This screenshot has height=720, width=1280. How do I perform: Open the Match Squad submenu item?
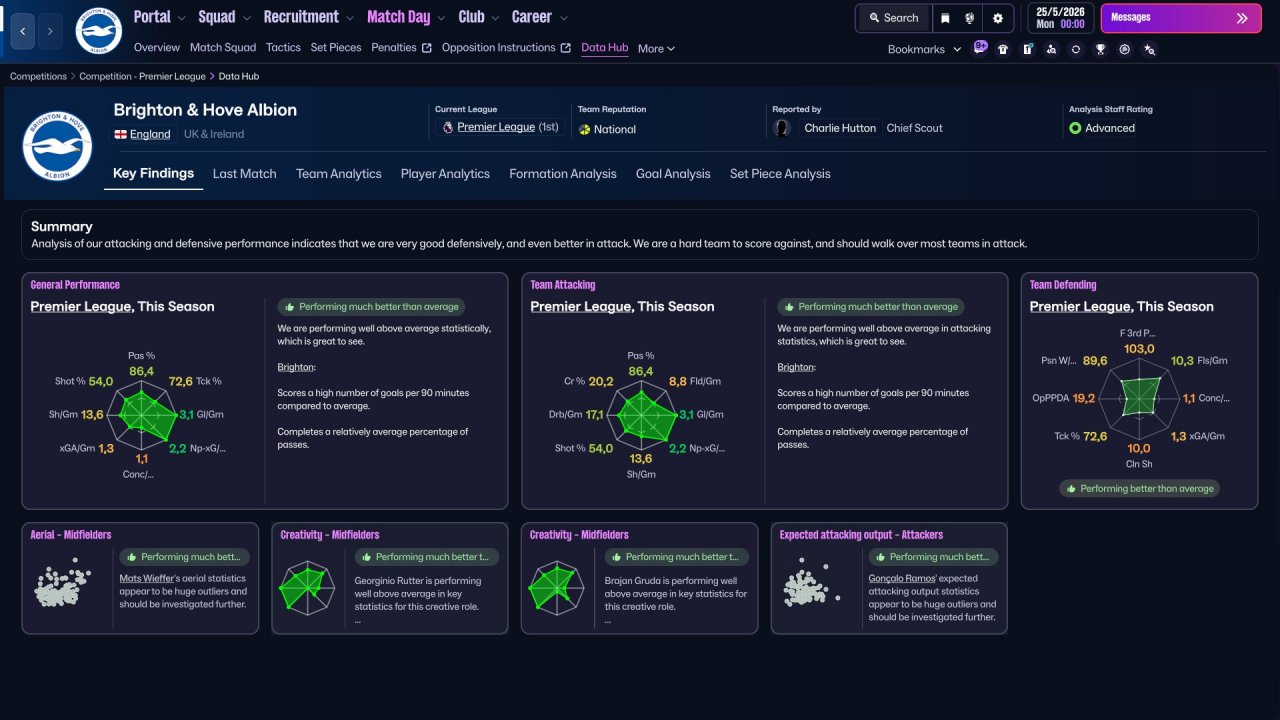223,48
